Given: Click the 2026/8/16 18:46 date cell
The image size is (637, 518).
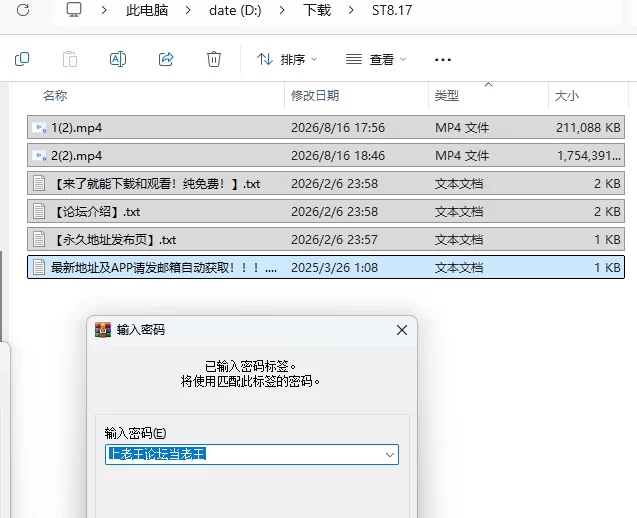Looking at the screenshot, I should pos(338,156).
